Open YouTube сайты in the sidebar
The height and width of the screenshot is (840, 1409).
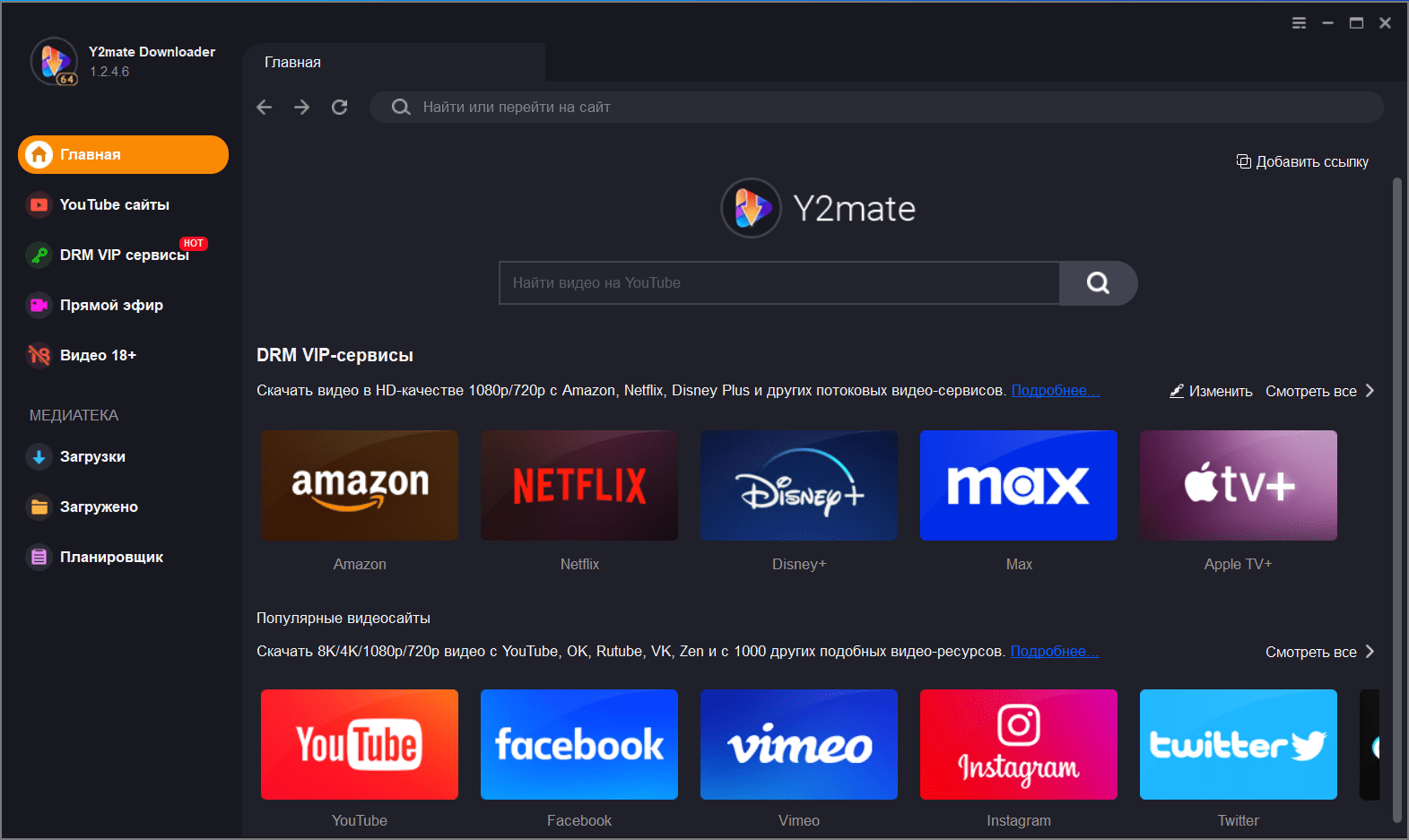pos(123,205)
